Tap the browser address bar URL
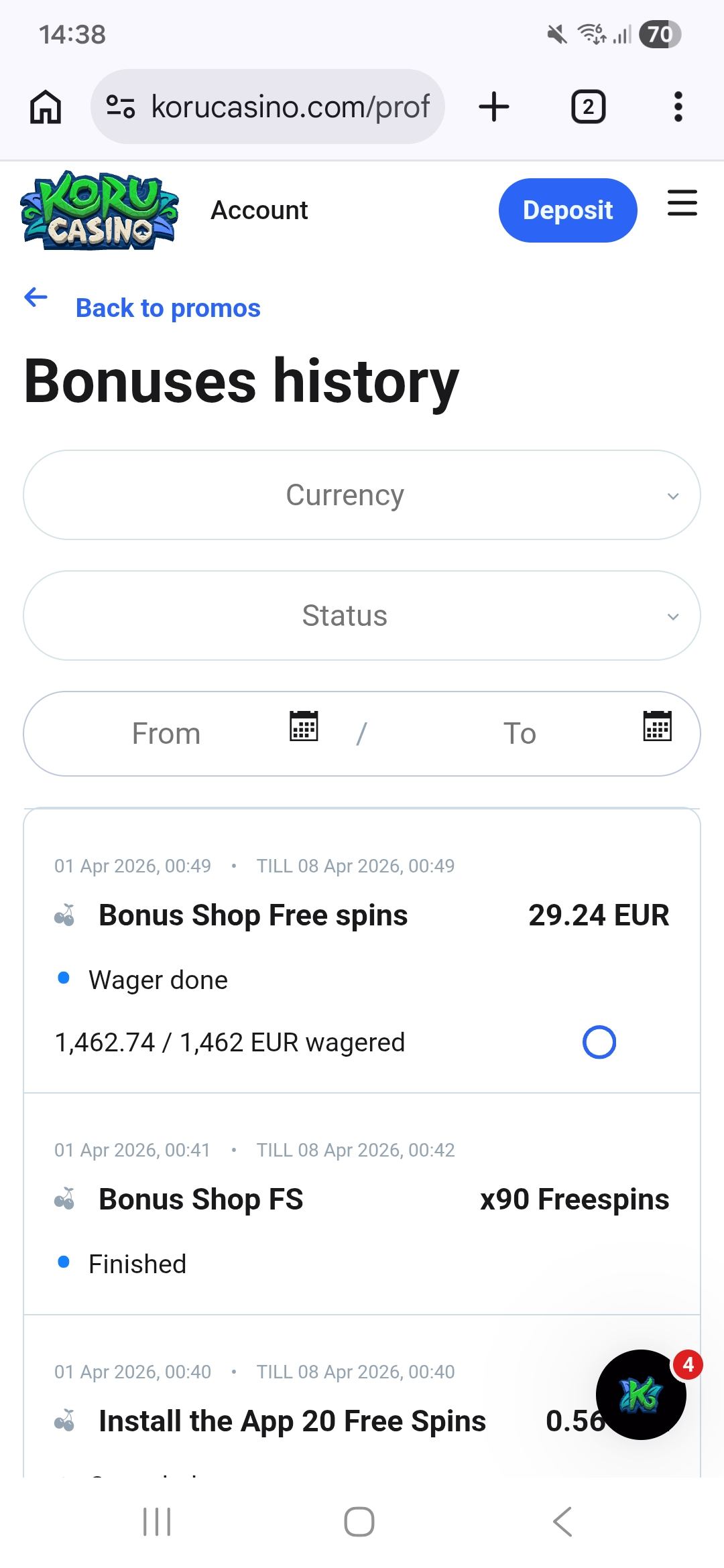This screenshot has height=1568, width=724. tap(290, 107)
